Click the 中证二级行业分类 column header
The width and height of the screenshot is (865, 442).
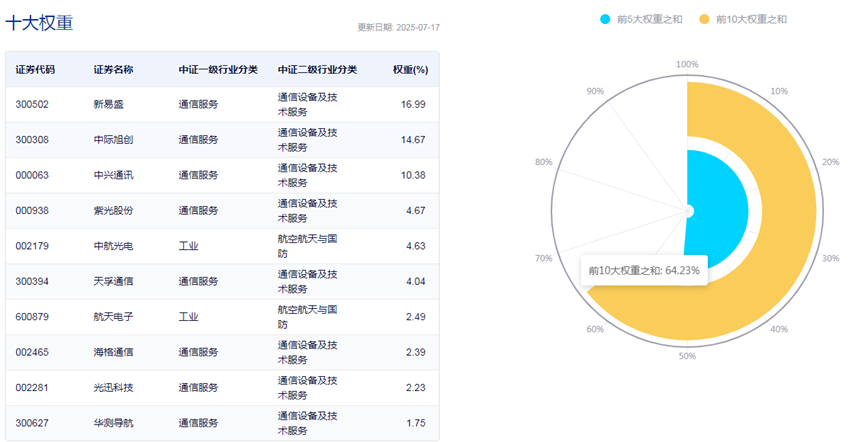tap(317, 70)
